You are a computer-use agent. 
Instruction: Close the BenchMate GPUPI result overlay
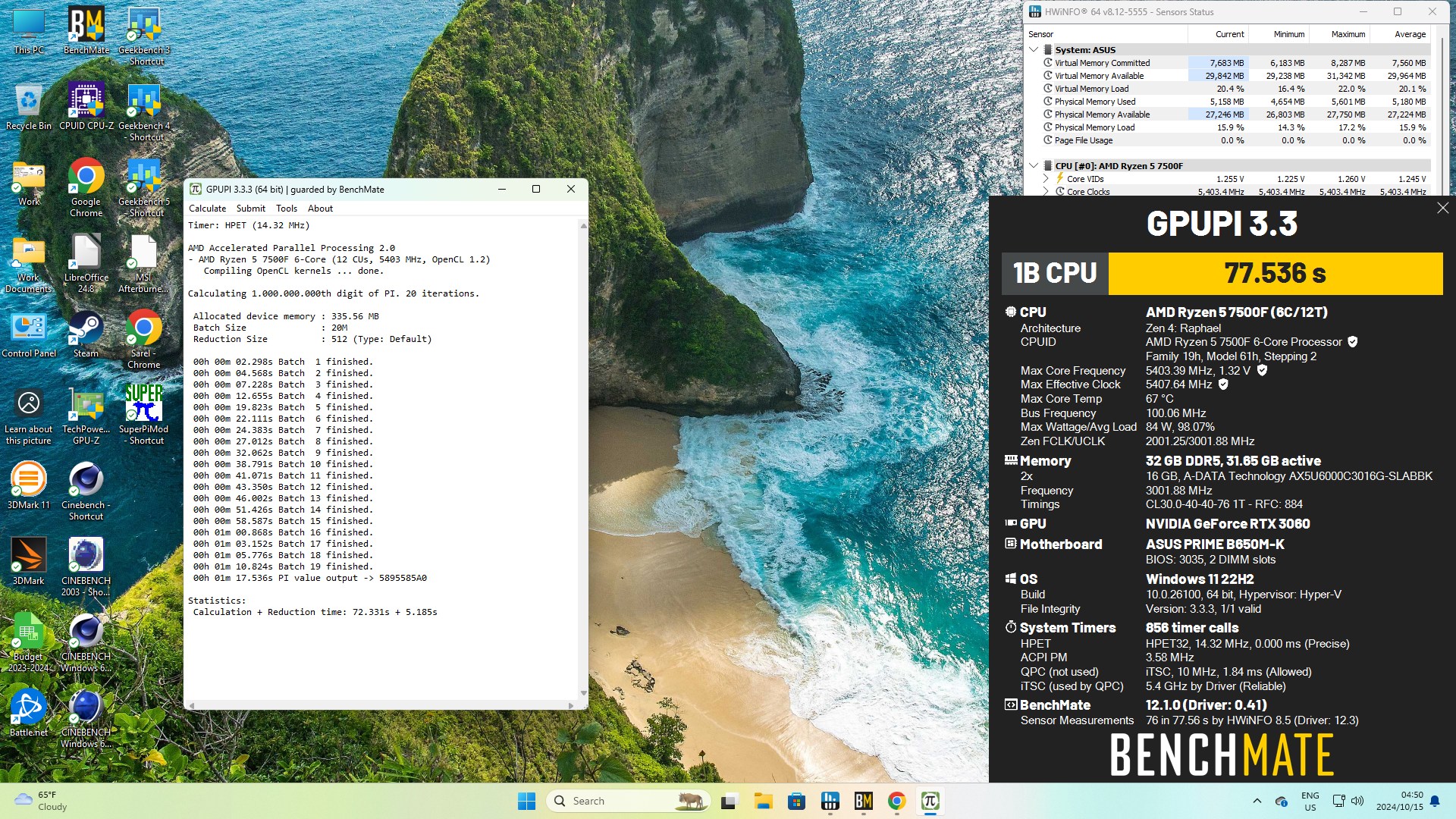tap(1442, 208)
